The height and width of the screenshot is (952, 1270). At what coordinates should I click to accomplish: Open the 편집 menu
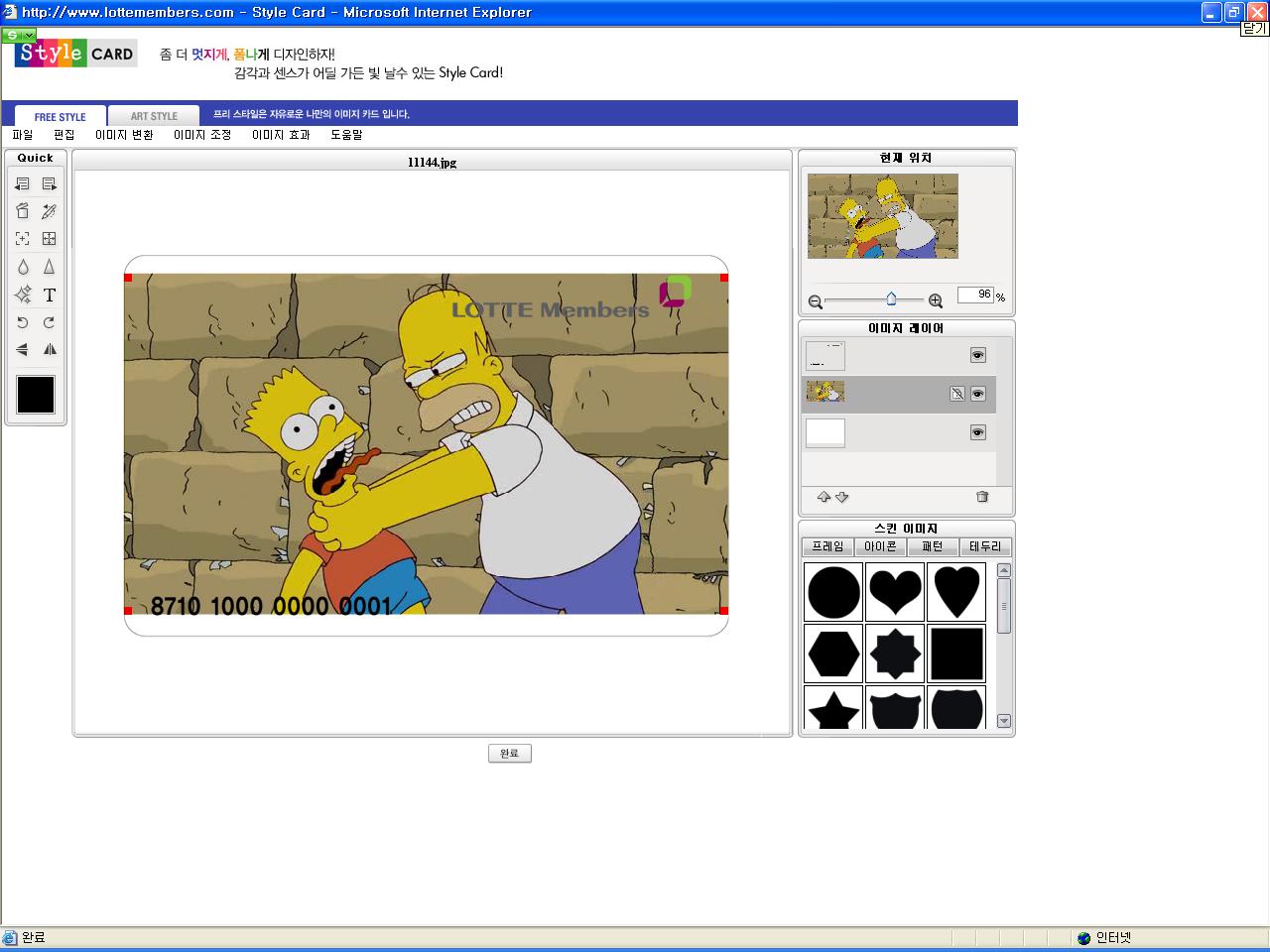point(64,135)
